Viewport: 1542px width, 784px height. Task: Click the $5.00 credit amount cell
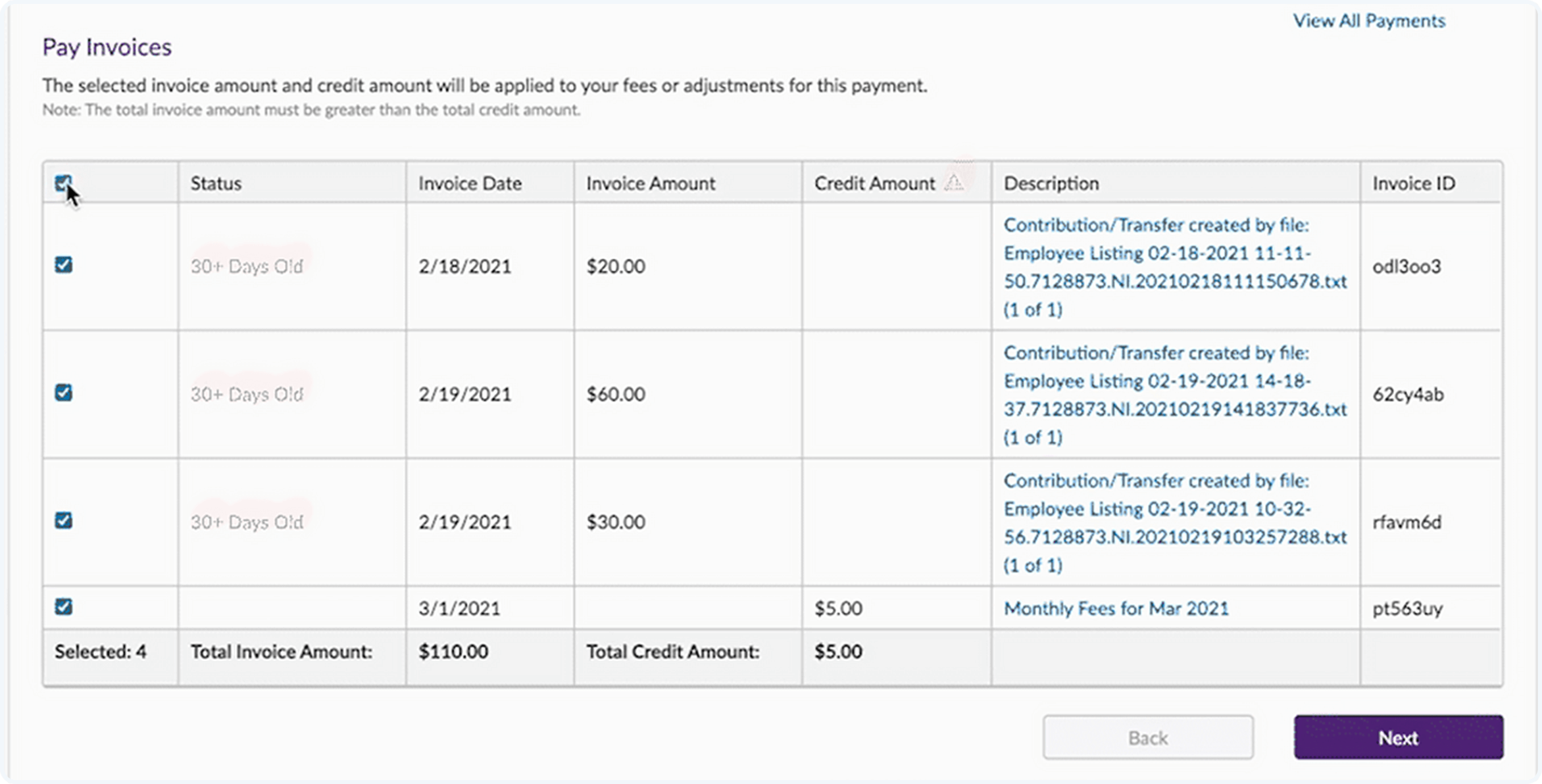pyautogui.click(x=838, y=608)
